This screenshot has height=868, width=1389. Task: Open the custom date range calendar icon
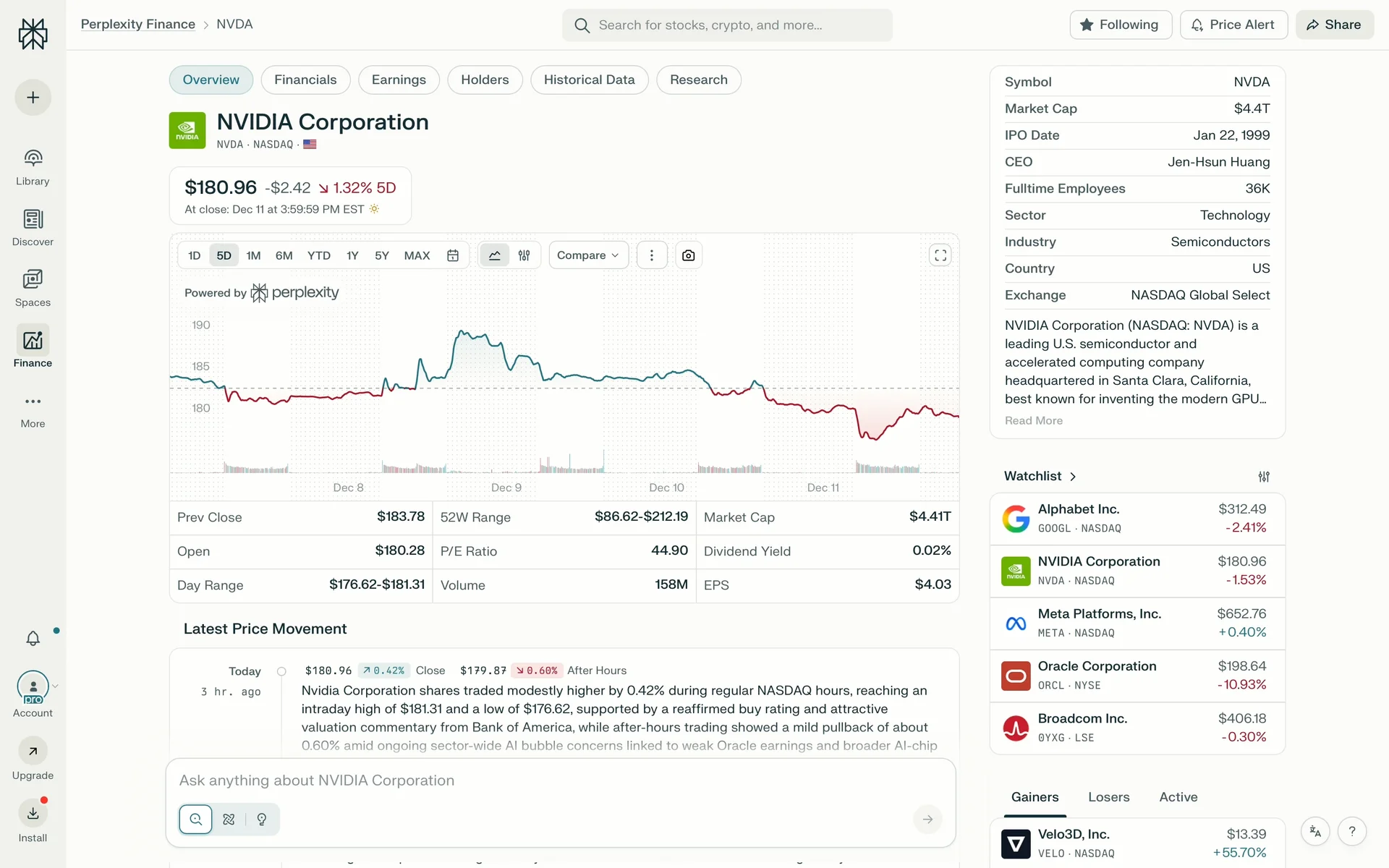click(x=453, y=255)
